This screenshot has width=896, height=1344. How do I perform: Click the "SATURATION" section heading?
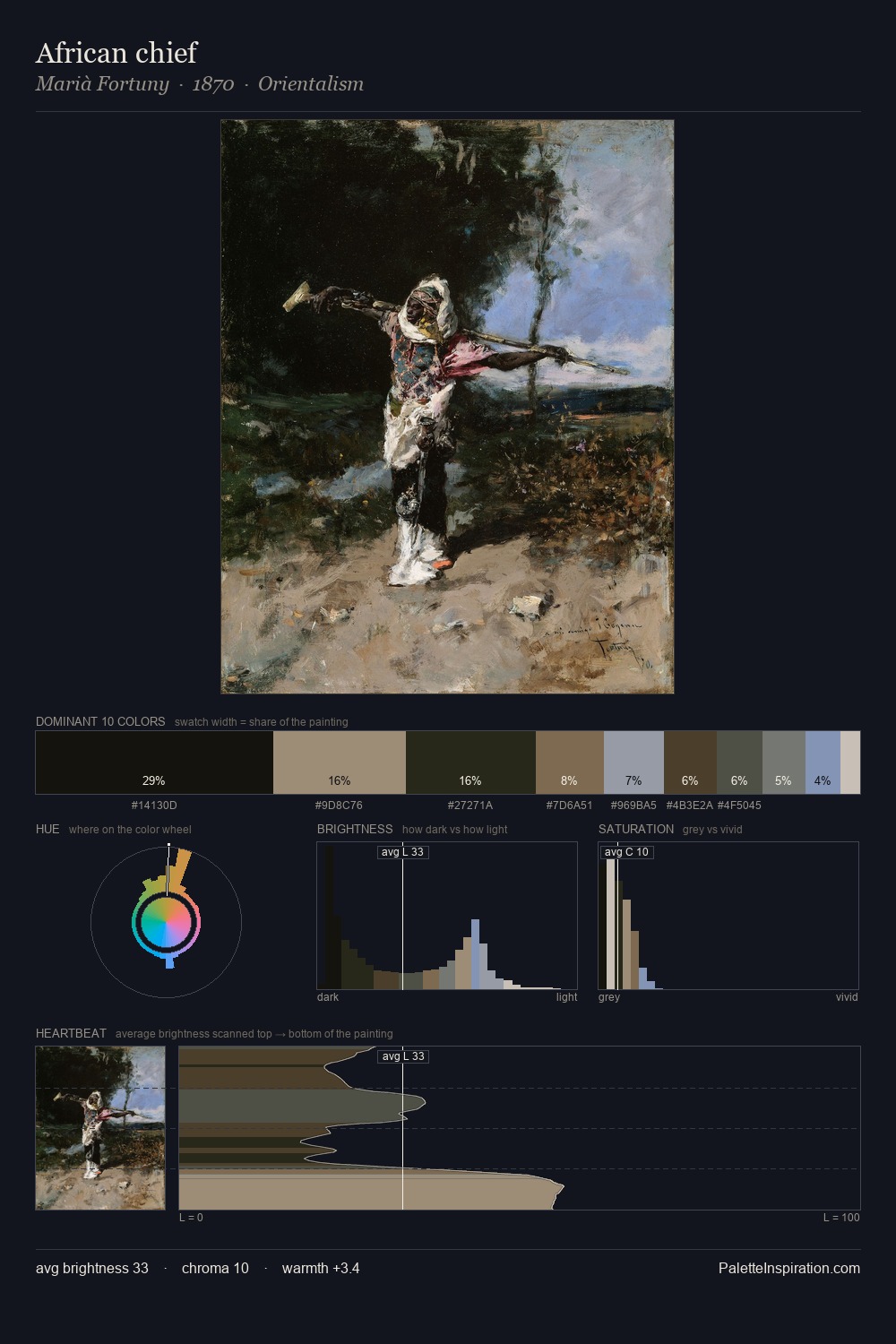click(x=636, y=829)
